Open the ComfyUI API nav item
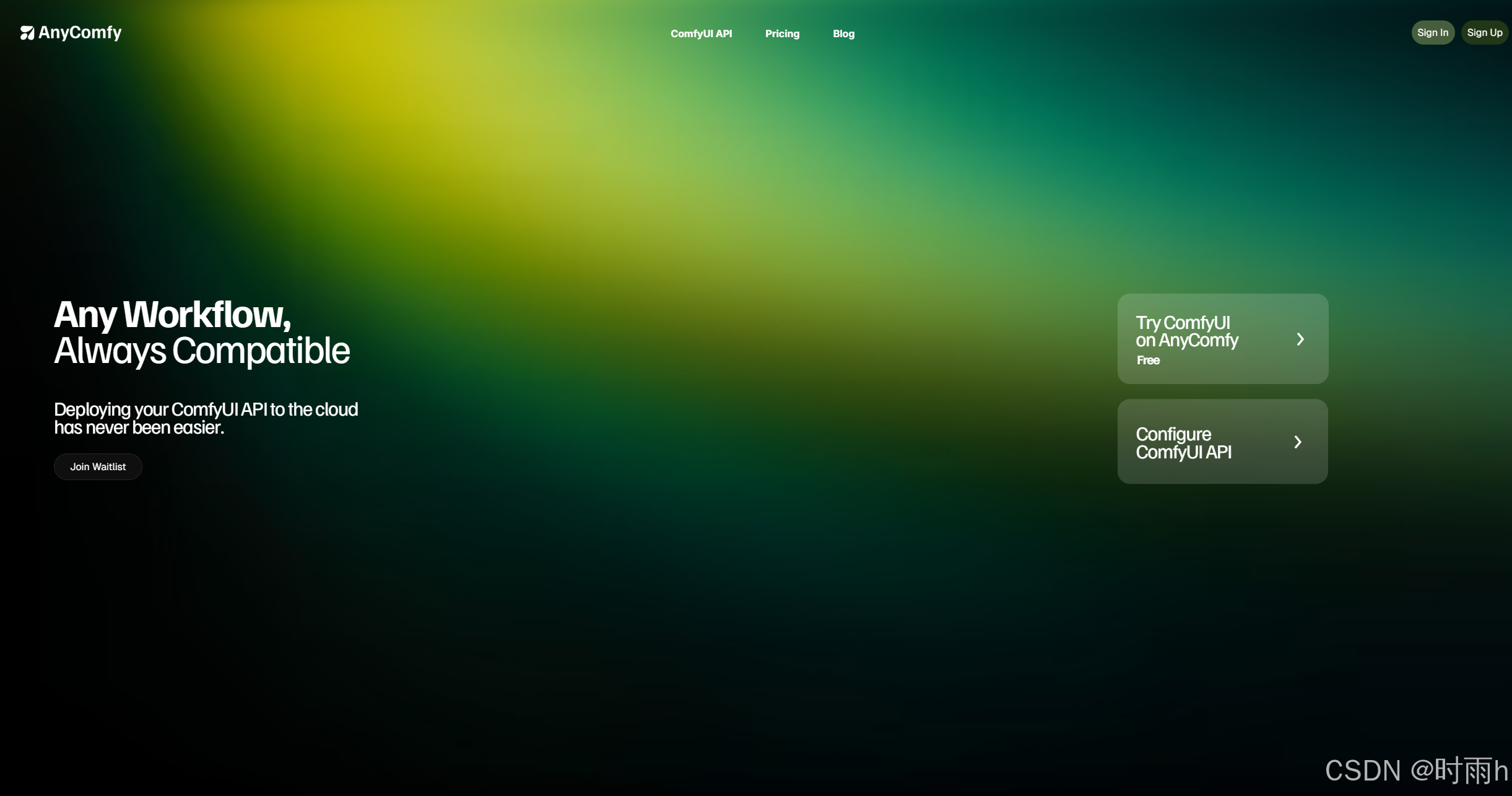This screenshot has width=1512, height=796. (701, 33)
